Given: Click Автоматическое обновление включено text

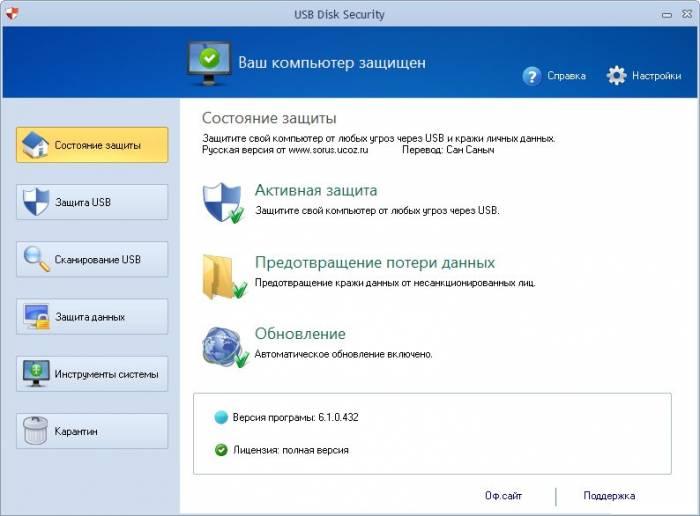Looking at the screenshot, I should [343, 354].
